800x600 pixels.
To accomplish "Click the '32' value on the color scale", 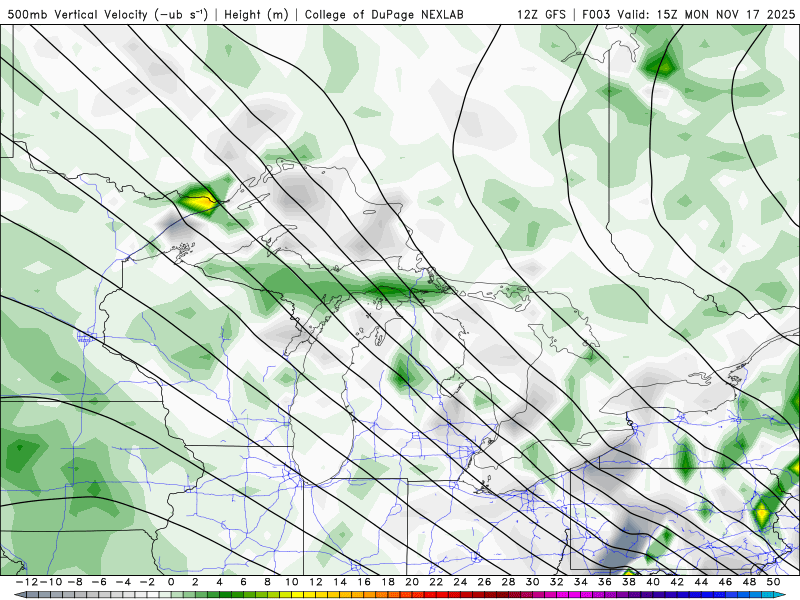I will (557, 582).
